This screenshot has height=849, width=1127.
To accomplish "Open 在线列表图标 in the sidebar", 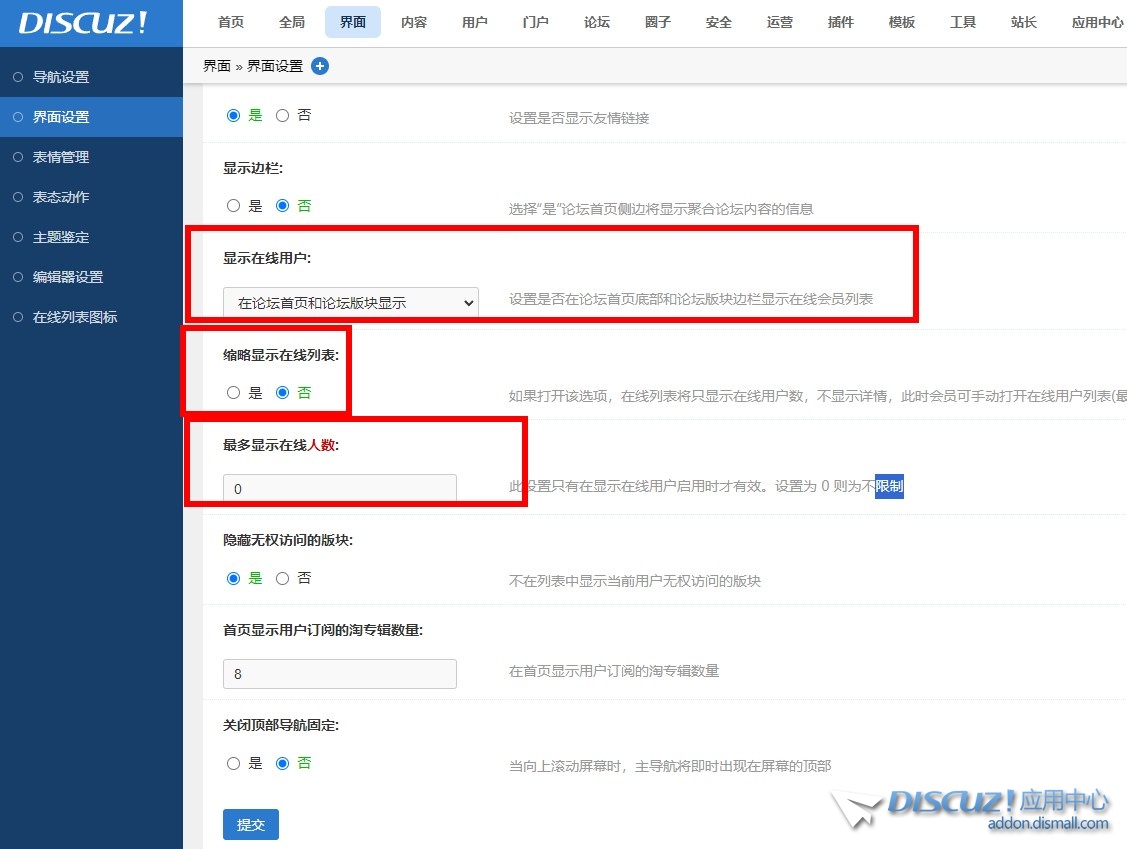I will [x=75, y=317].
